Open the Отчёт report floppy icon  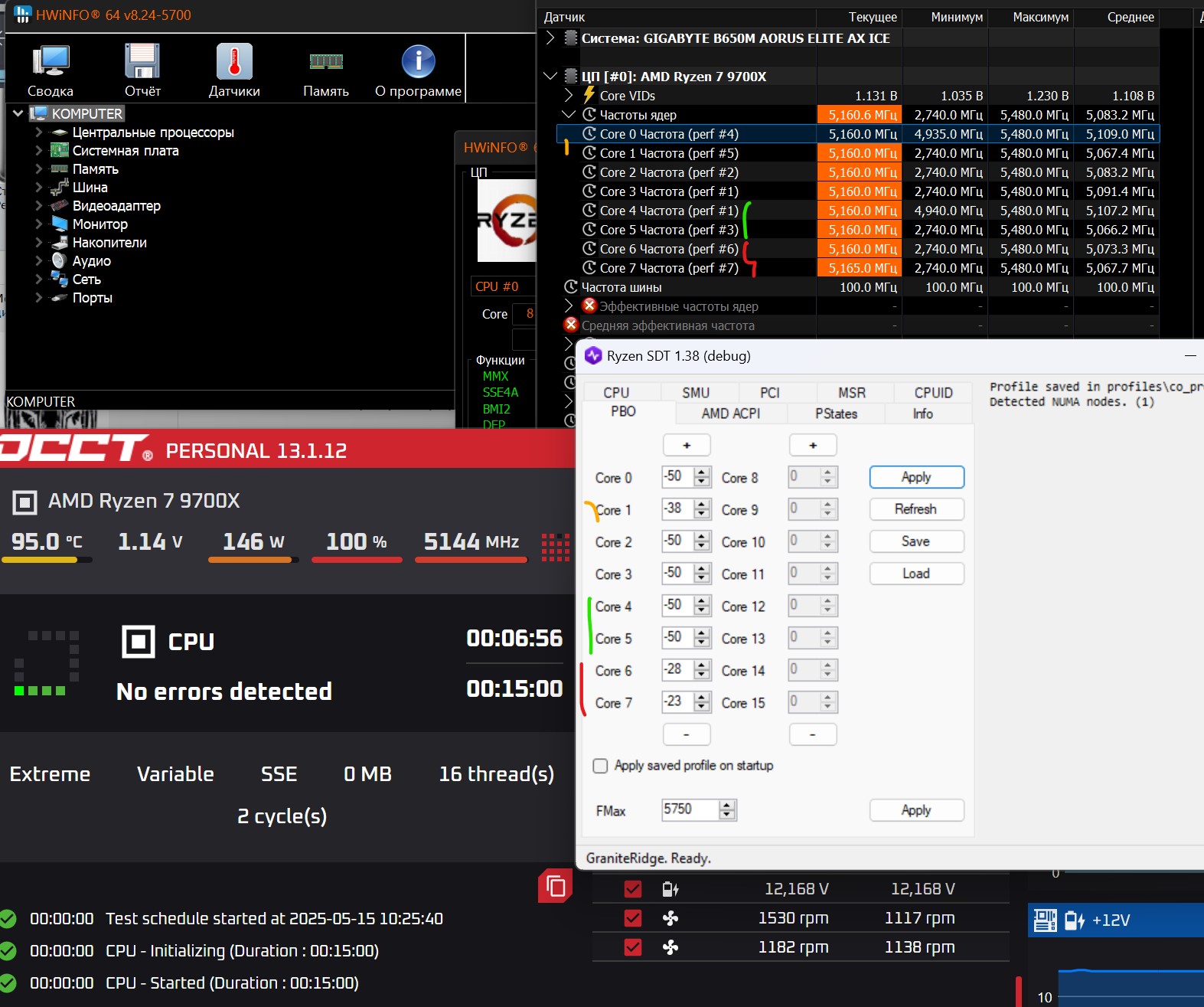[142, 61]
